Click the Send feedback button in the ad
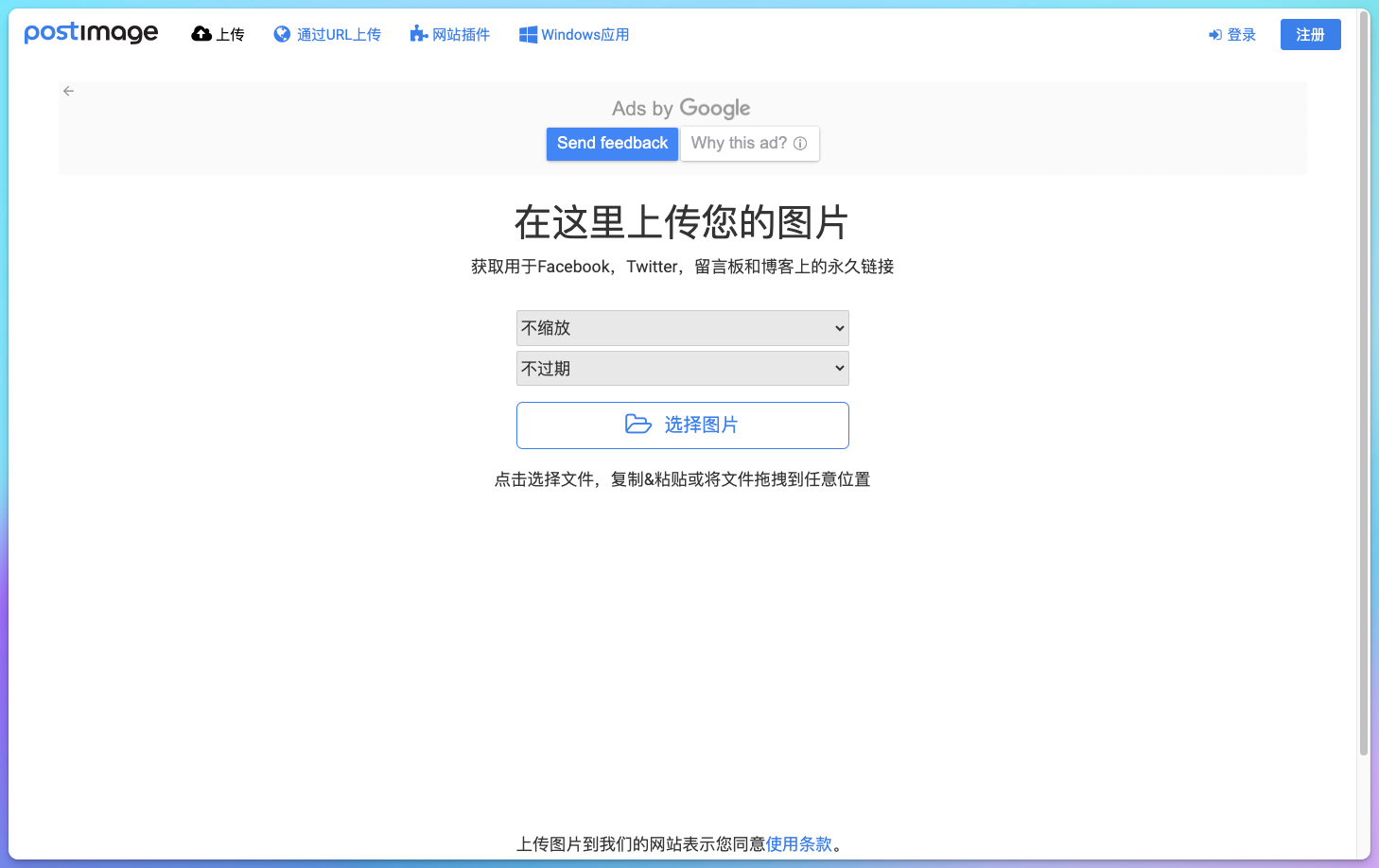This screenshot has height=868, width=1379. point(612,143)
